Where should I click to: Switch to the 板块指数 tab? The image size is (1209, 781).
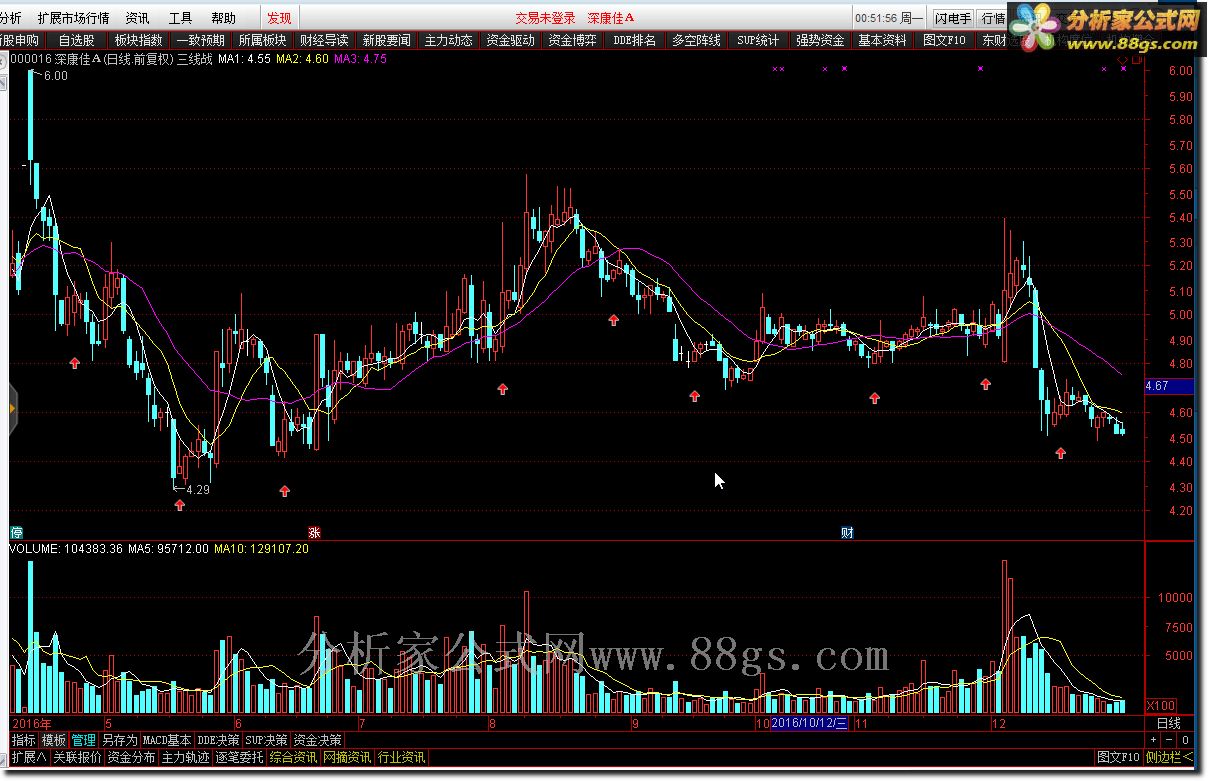point(138,40)
